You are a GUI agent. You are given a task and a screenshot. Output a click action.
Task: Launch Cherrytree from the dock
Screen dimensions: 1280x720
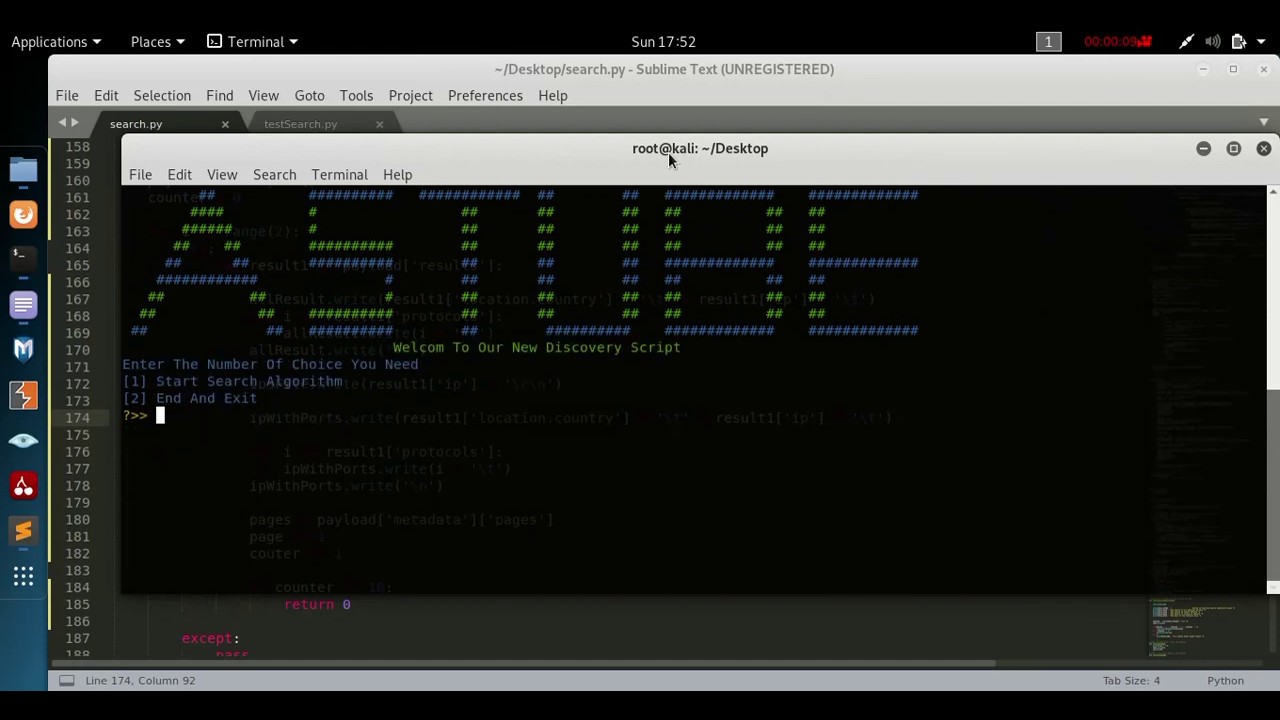23,486
